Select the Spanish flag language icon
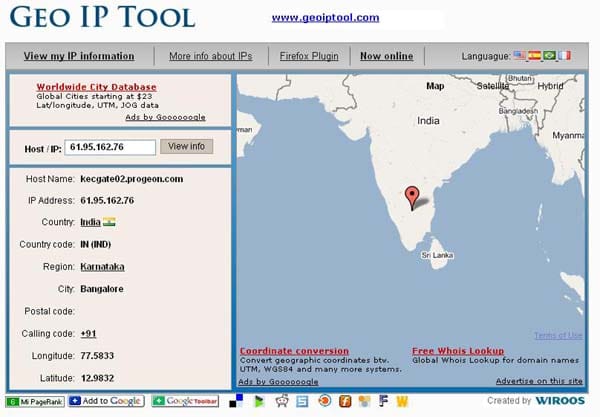 [x=534, y=56]
